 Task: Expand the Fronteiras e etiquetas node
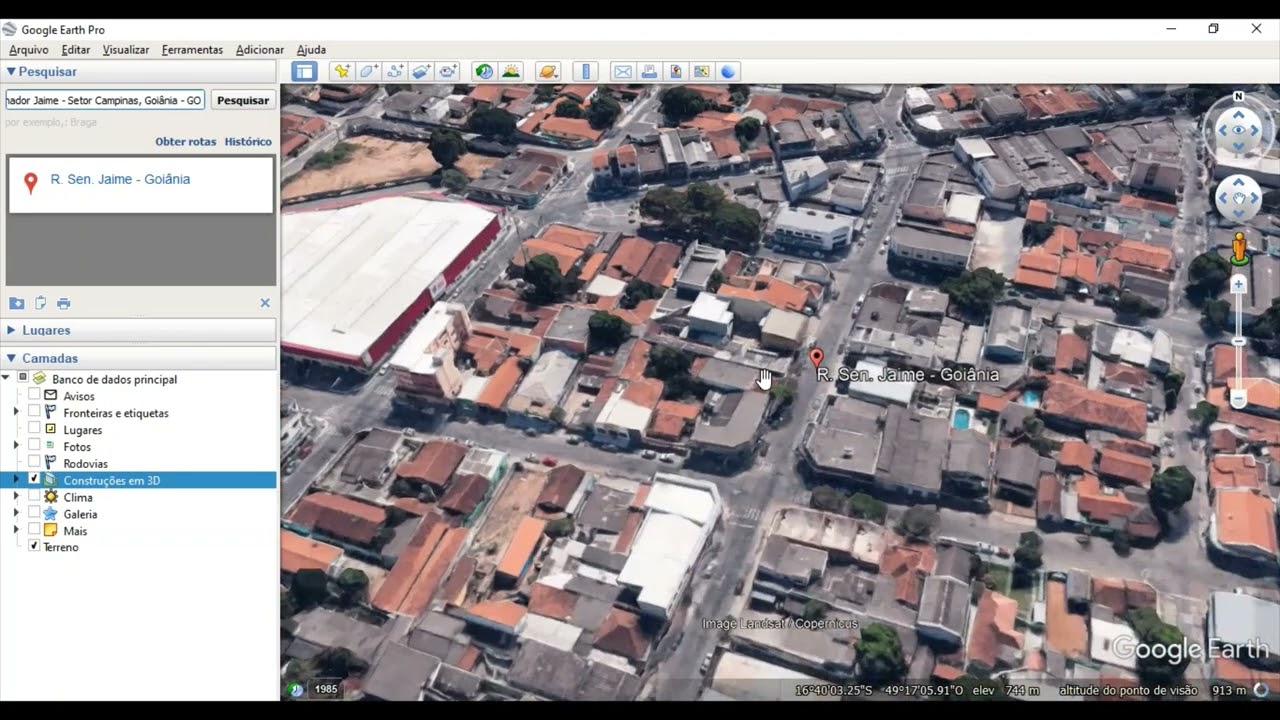(x=16, y=412)
